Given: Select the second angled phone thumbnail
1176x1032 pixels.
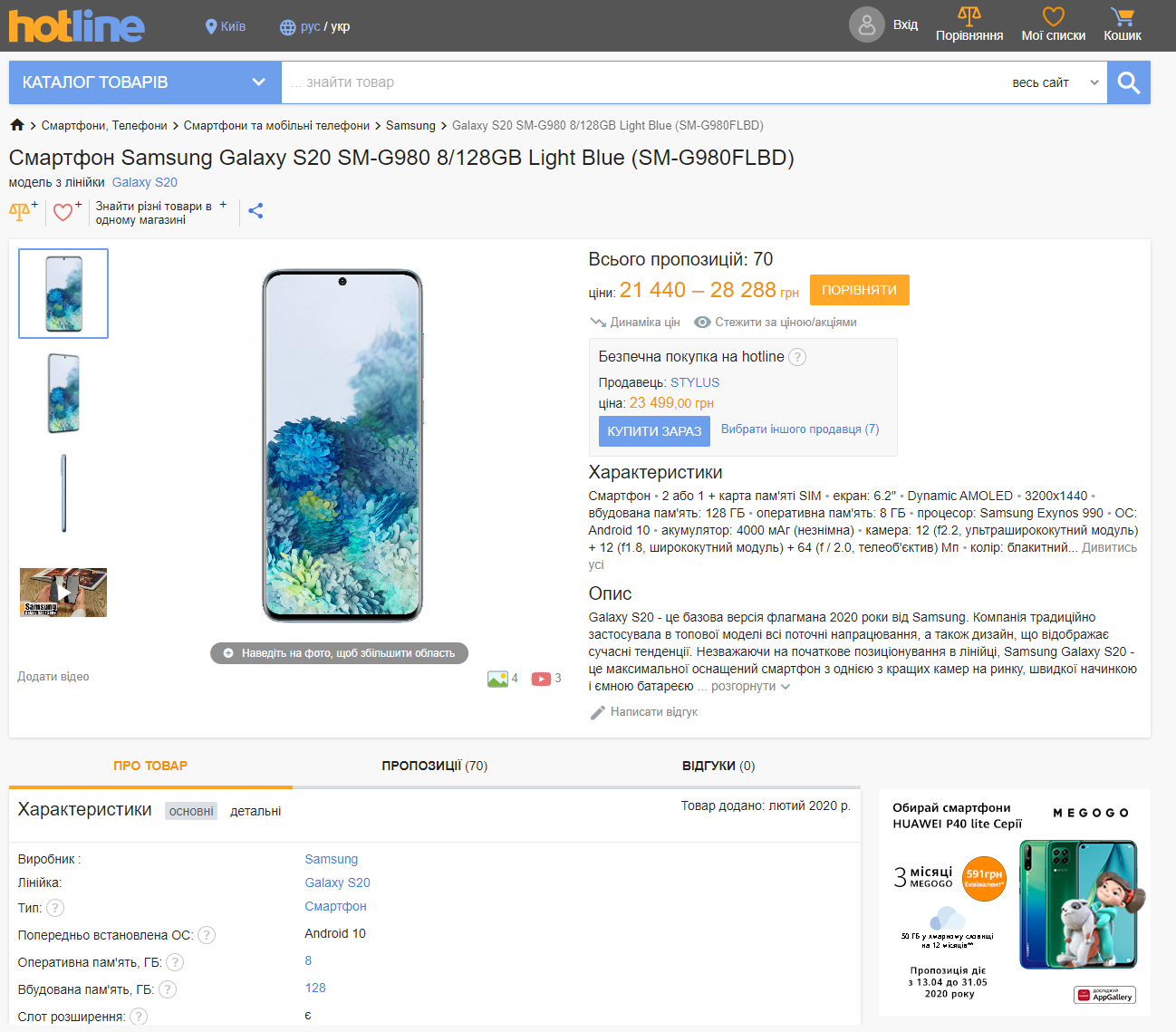Looking at the screenshot, I should pos(63,393).
